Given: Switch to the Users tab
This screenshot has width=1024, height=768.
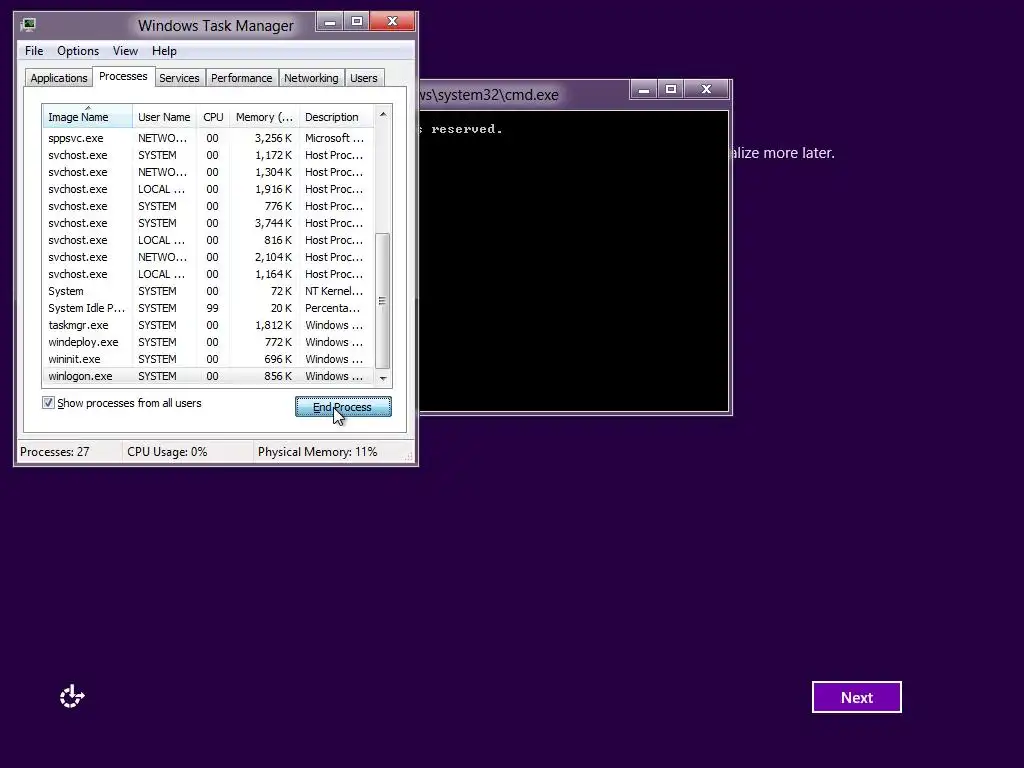Looking at the screenshot, I should (x=364, y=78).
